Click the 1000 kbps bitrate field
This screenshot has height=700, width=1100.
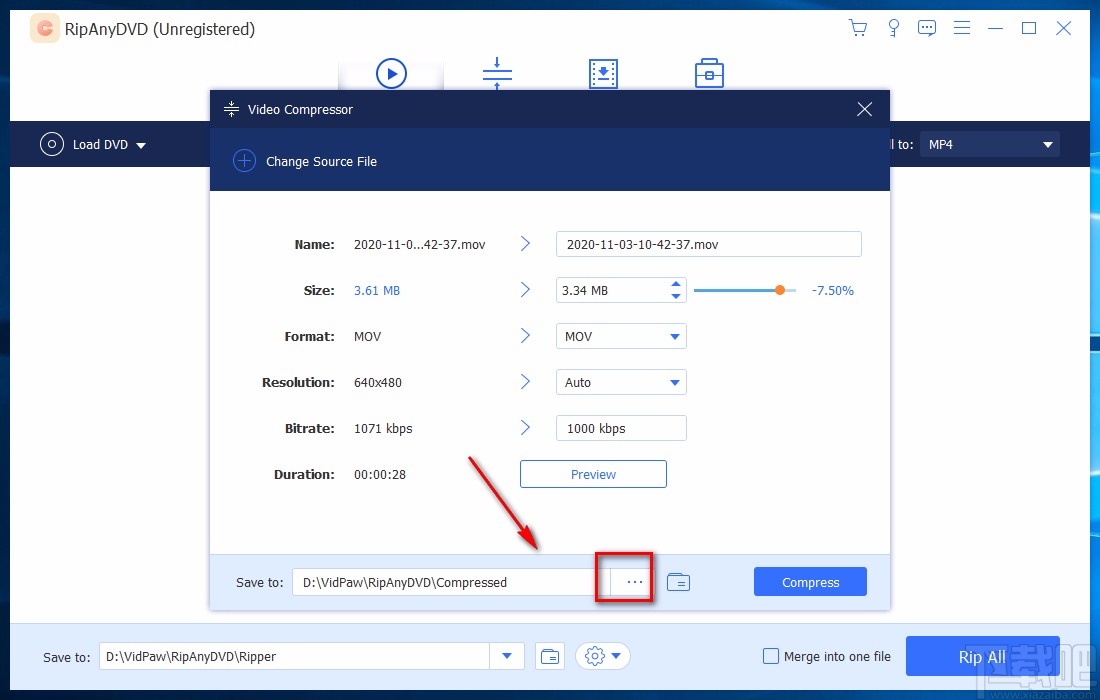621,428
